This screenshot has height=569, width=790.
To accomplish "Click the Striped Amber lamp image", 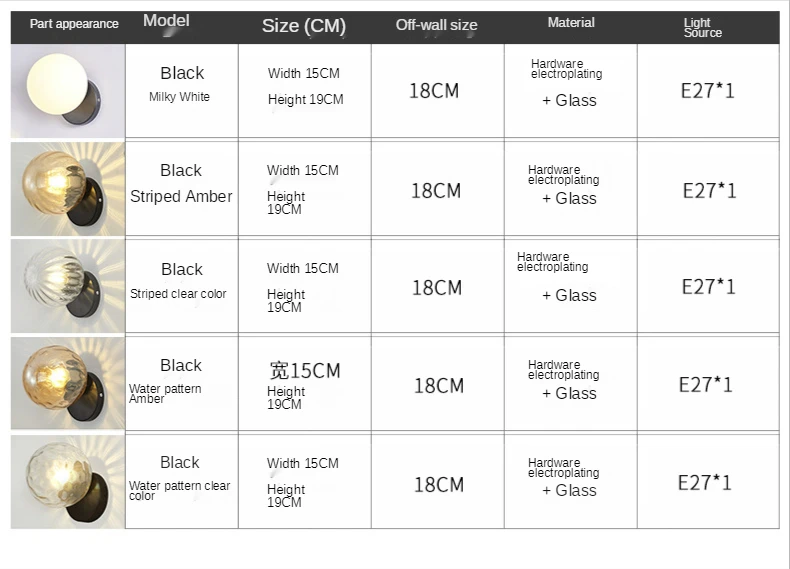I will 67,189.
